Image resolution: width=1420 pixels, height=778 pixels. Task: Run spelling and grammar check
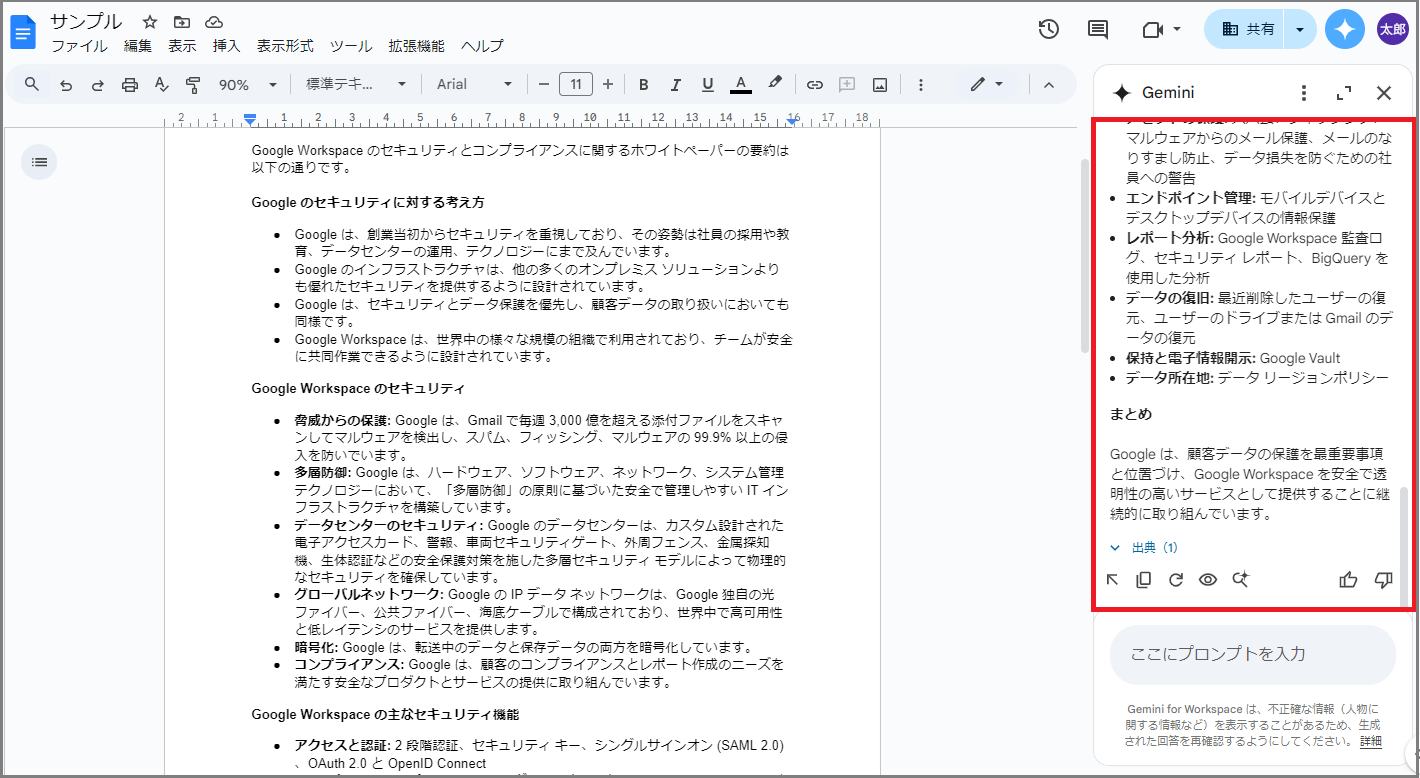[x=161, y=85]
